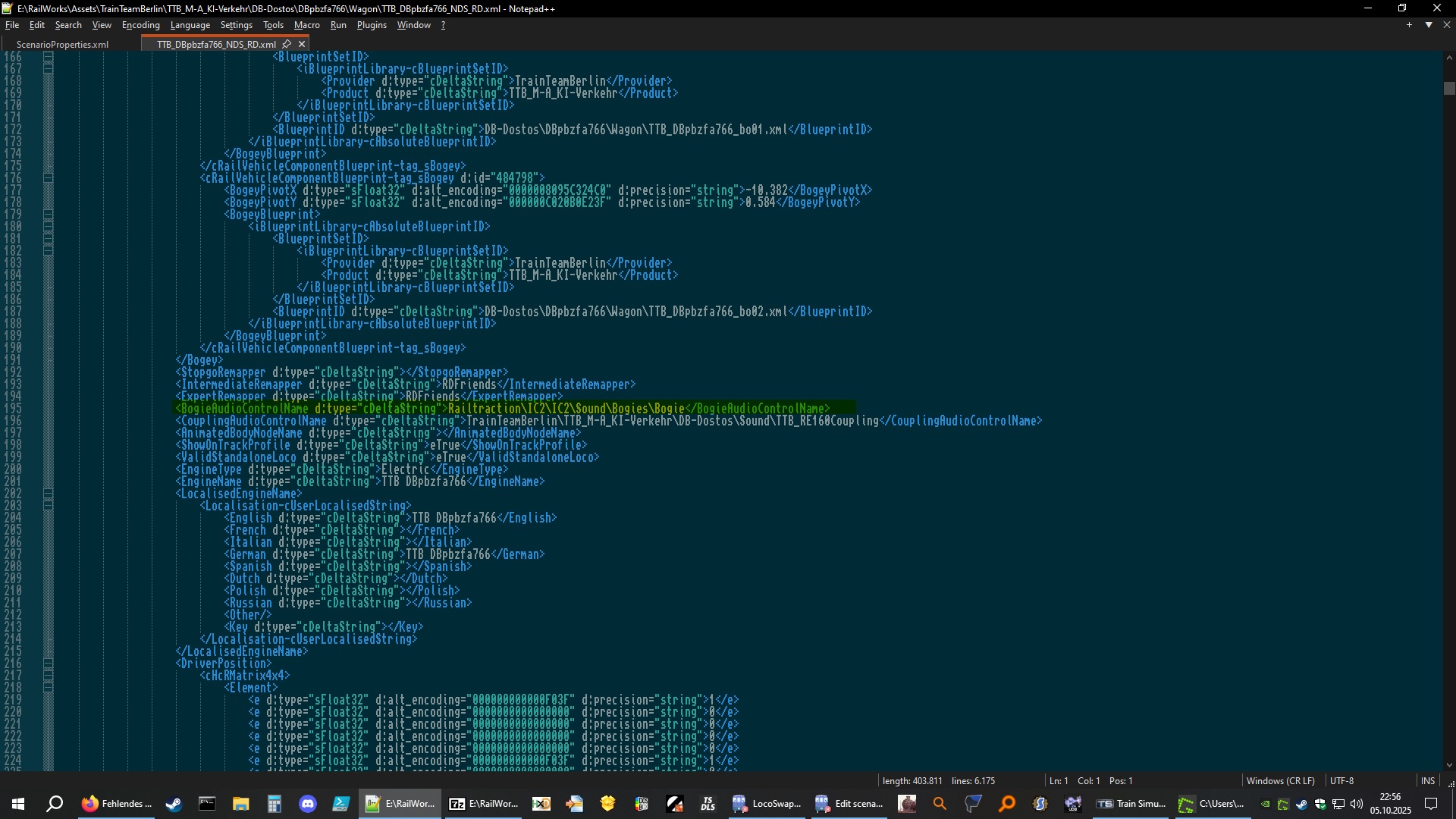
Task: Open the Encoding menu
Action: pos(140,25)
